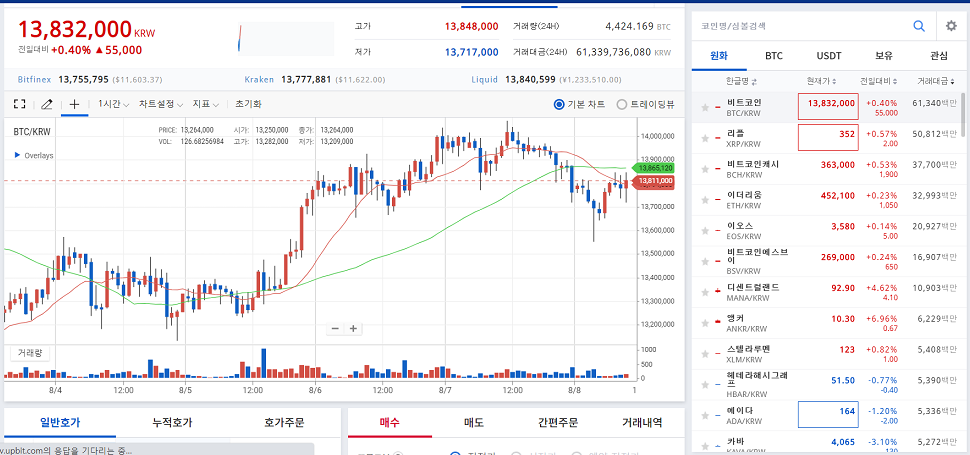Click the 코인명/심볼검색 search field
Viewport: 970px width, 455px height.
point(802,26)
